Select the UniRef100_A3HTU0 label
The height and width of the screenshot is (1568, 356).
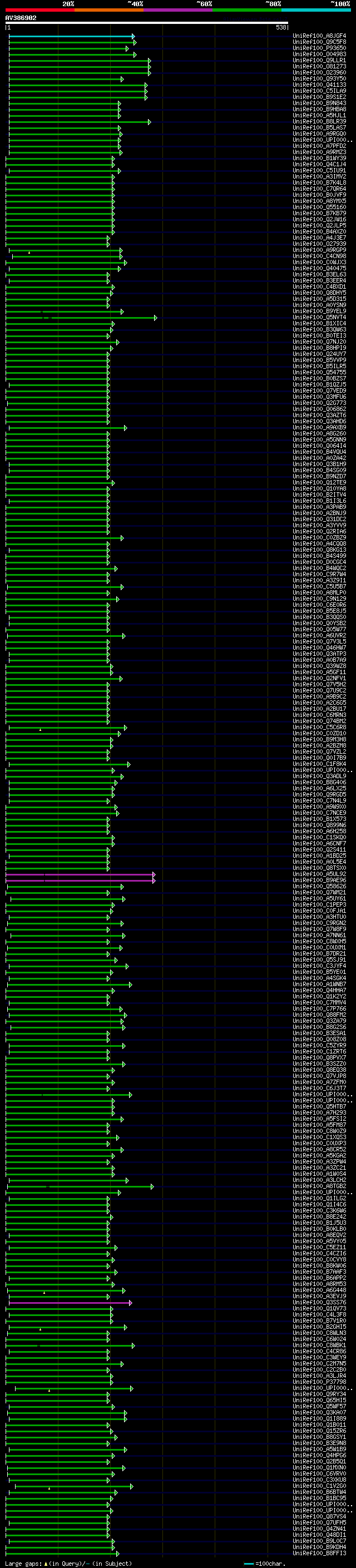[319, 917]
